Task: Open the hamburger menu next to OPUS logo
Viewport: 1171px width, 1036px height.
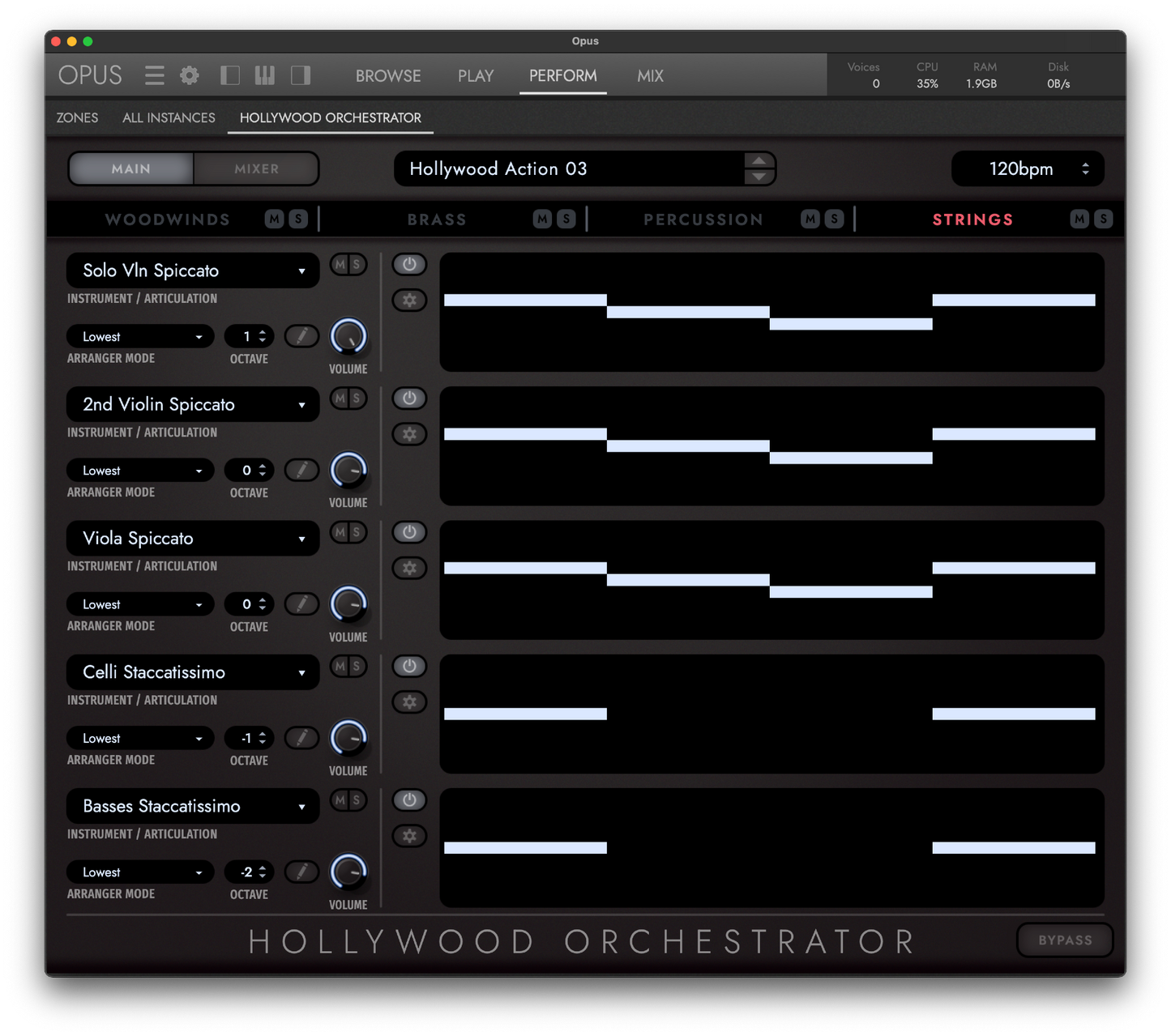Action: (x=154, y=75)
